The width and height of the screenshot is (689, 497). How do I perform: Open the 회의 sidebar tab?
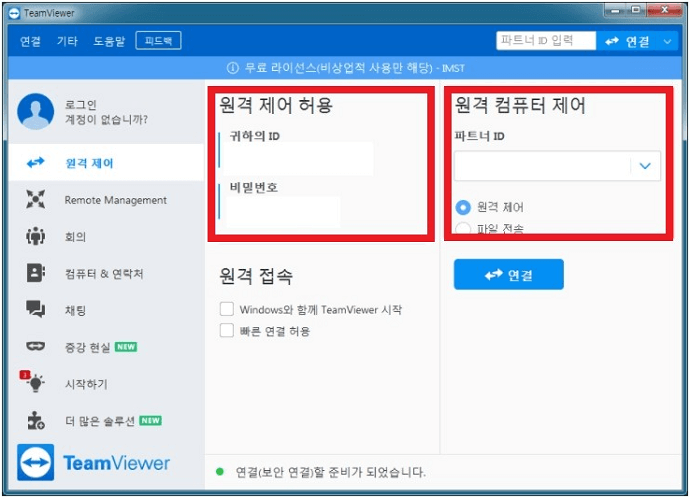point(106,236)
